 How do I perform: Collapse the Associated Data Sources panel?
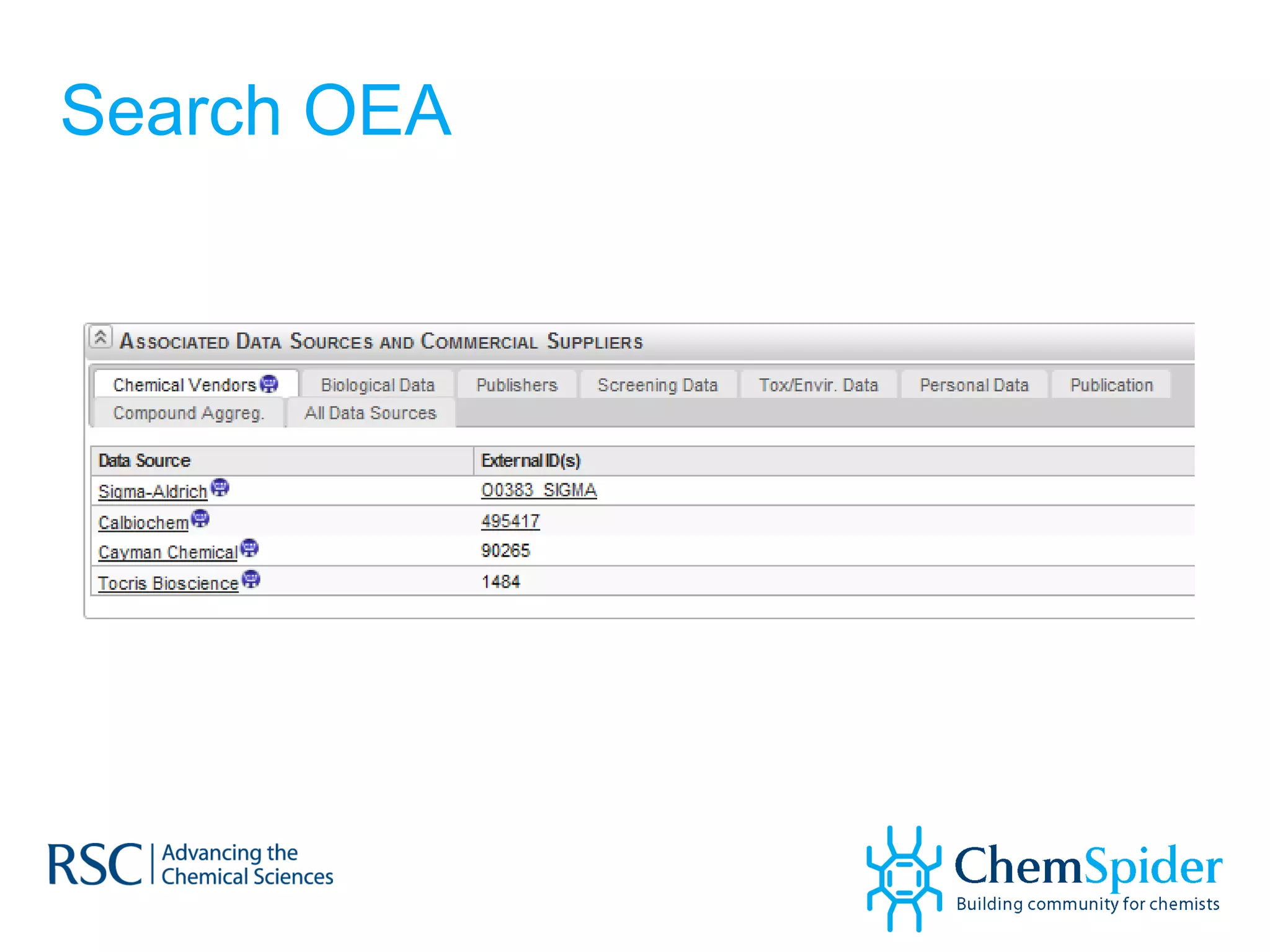click(x=100, y=337)
